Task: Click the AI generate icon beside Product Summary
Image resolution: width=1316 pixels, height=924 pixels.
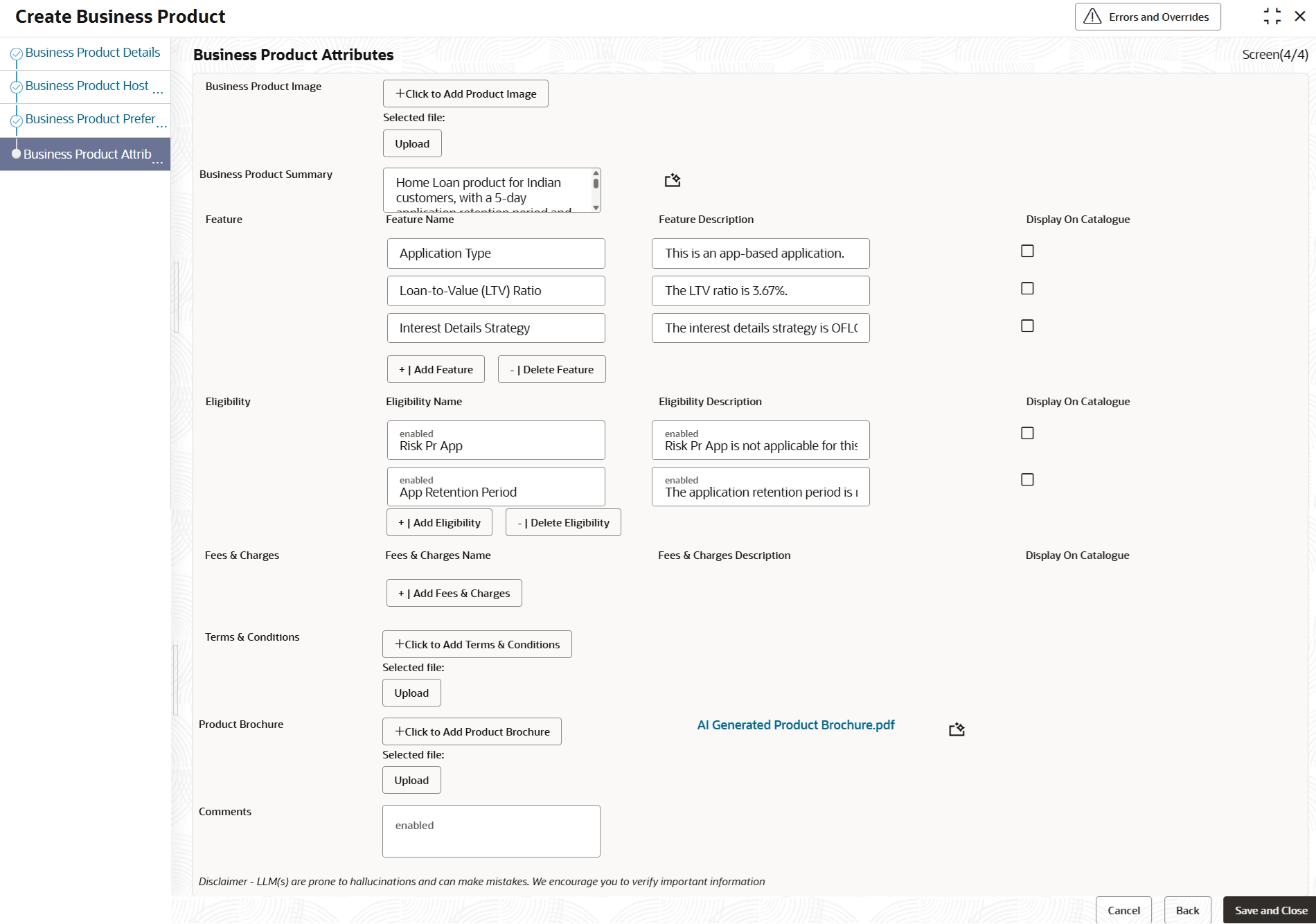Action: [673, 181]
